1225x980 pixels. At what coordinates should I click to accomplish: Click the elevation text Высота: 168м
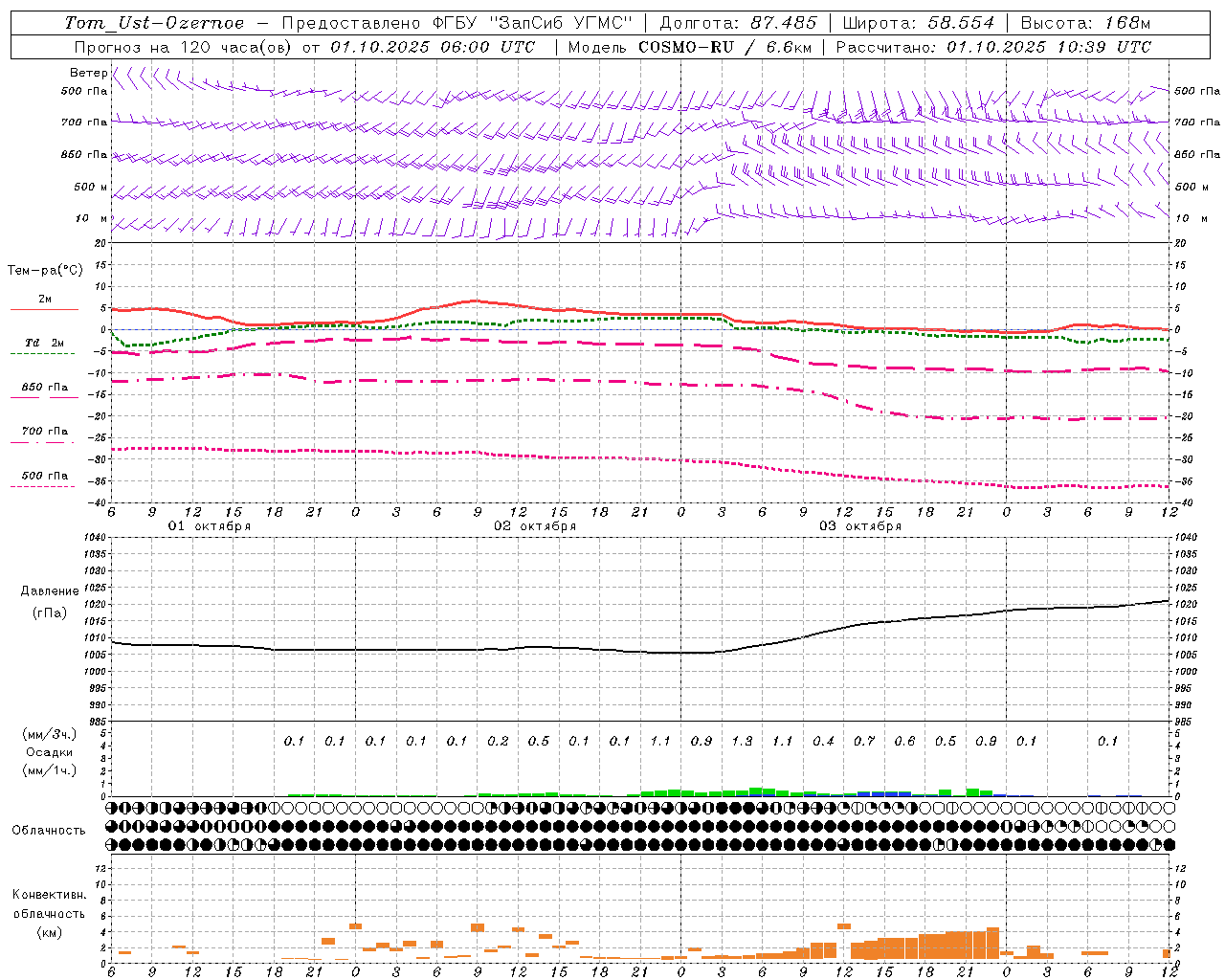[x=1084, y=23]
